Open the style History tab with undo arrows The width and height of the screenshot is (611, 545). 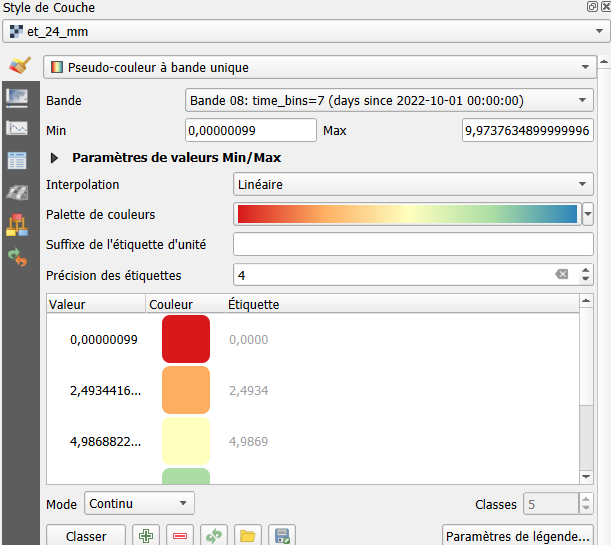click(x=18, y=257)
